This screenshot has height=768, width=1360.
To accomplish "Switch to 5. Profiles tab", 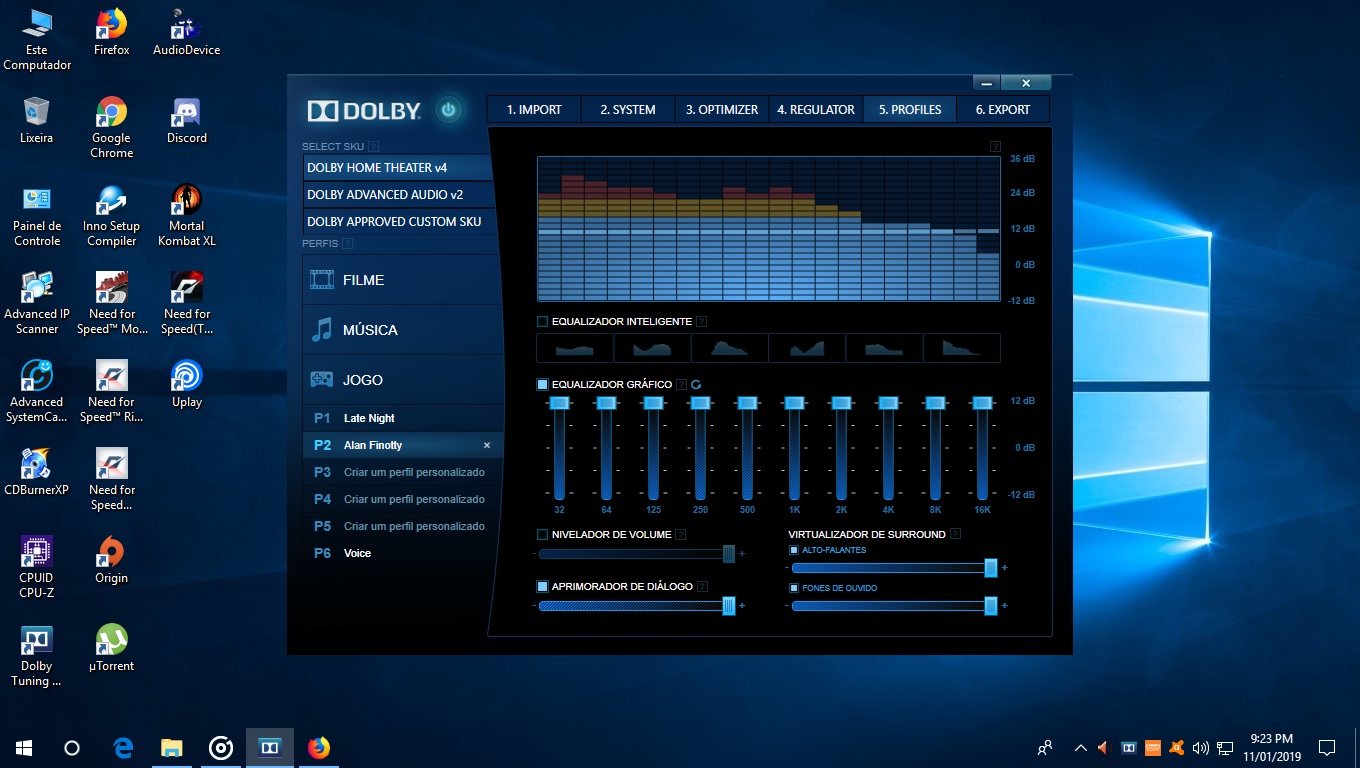I will point(910,110).
